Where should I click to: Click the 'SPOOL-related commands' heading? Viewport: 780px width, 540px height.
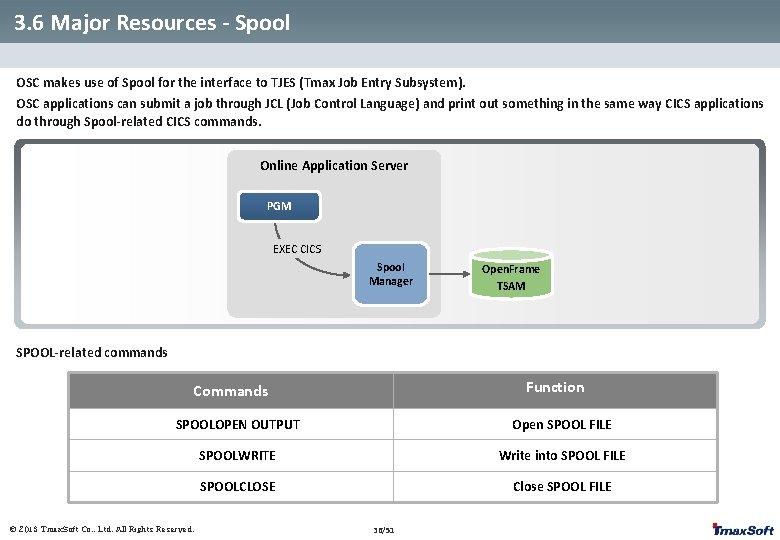pos(92,353)
